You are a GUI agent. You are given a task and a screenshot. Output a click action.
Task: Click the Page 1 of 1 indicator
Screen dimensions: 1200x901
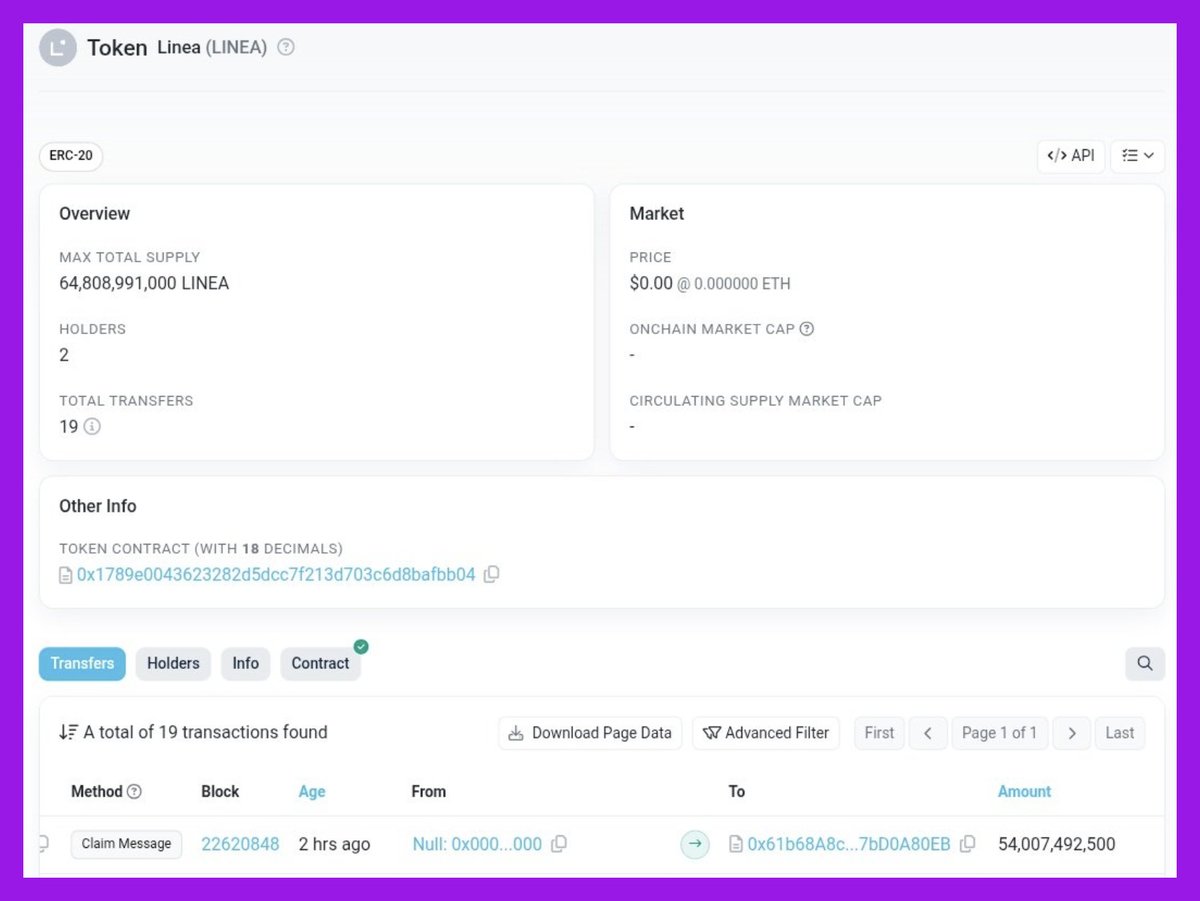[x=999, y=733]
